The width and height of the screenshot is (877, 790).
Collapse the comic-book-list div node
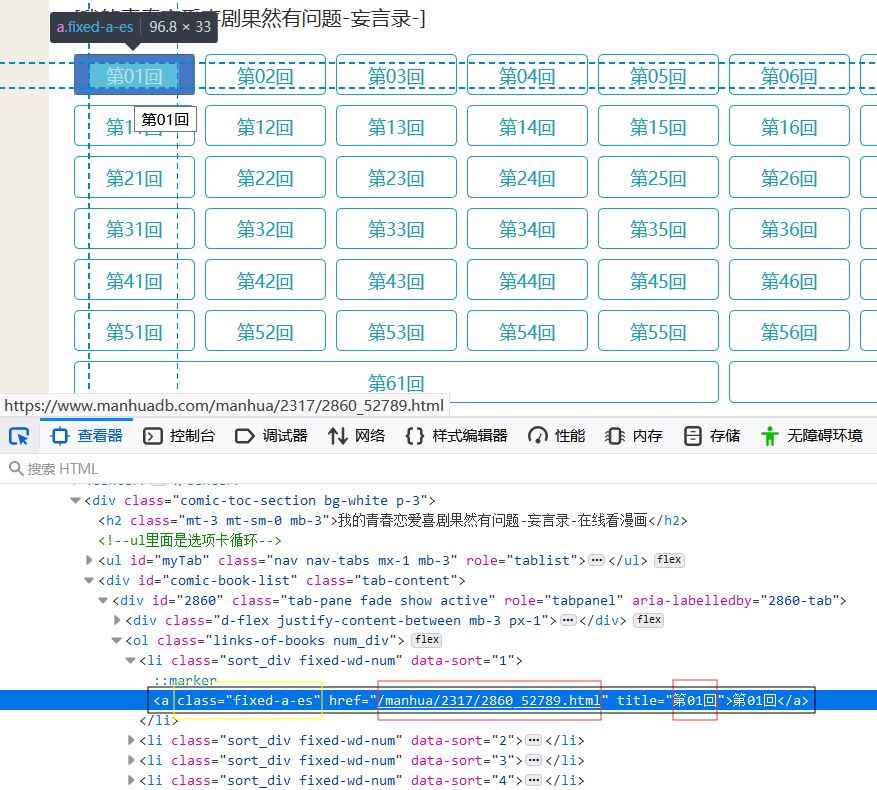89,580
